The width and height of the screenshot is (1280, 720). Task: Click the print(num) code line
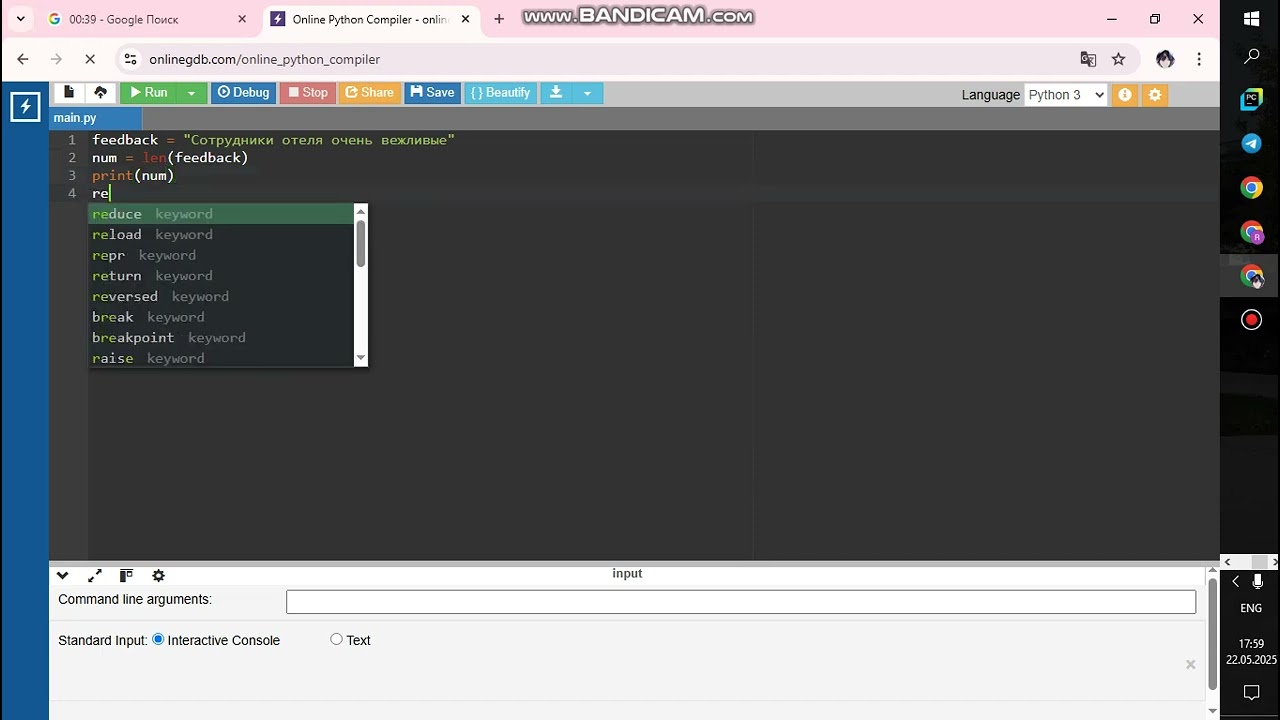click(x=133, y=176)
